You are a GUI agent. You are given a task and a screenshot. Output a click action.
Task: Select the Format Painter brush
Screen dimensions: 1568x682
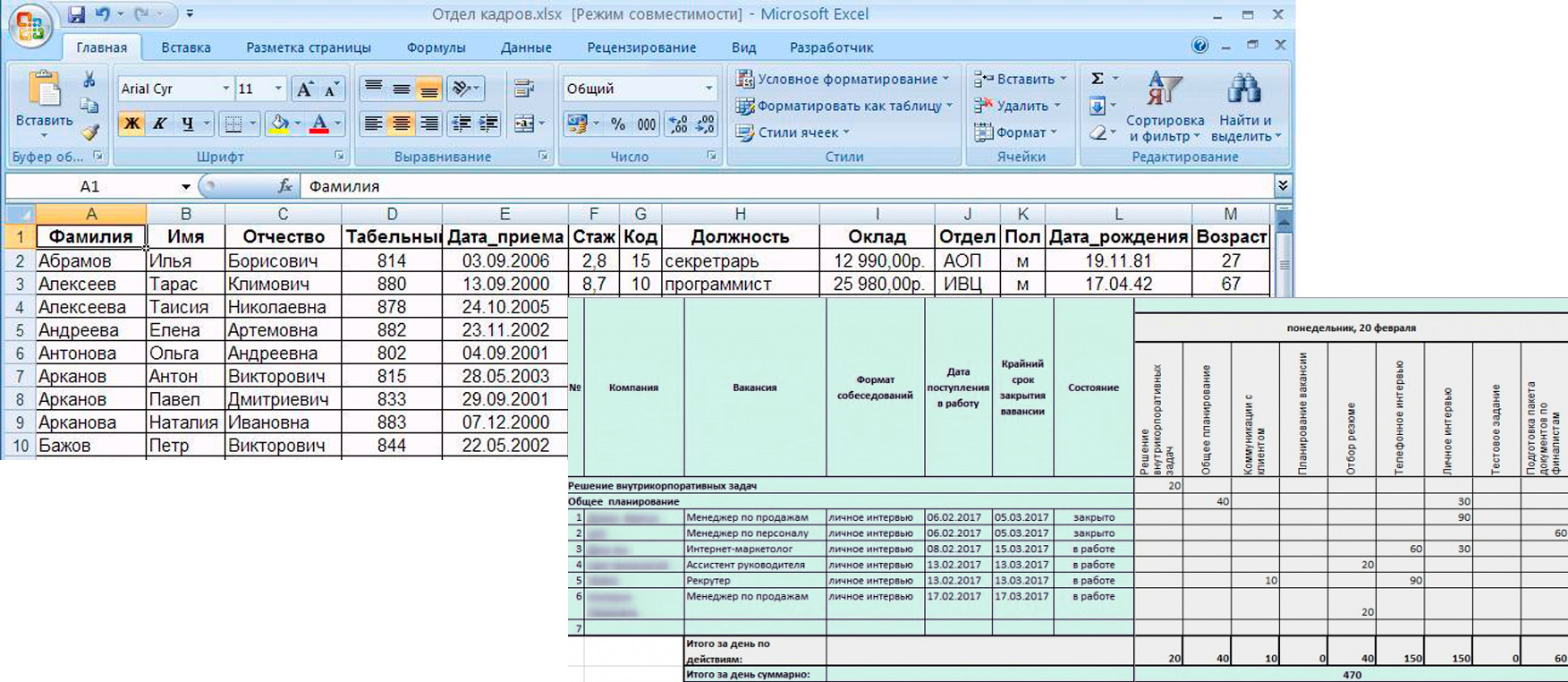pos(89,133)
